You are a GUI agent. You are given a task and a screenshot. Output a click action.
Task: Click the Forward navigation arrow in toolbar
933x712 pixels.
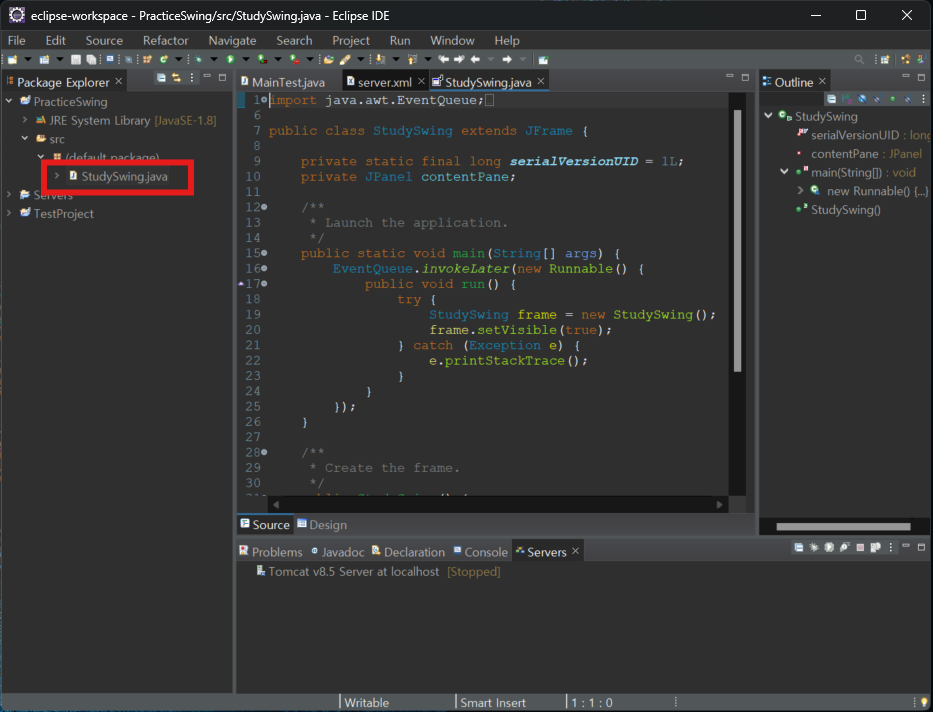click(x=507, y=59)
